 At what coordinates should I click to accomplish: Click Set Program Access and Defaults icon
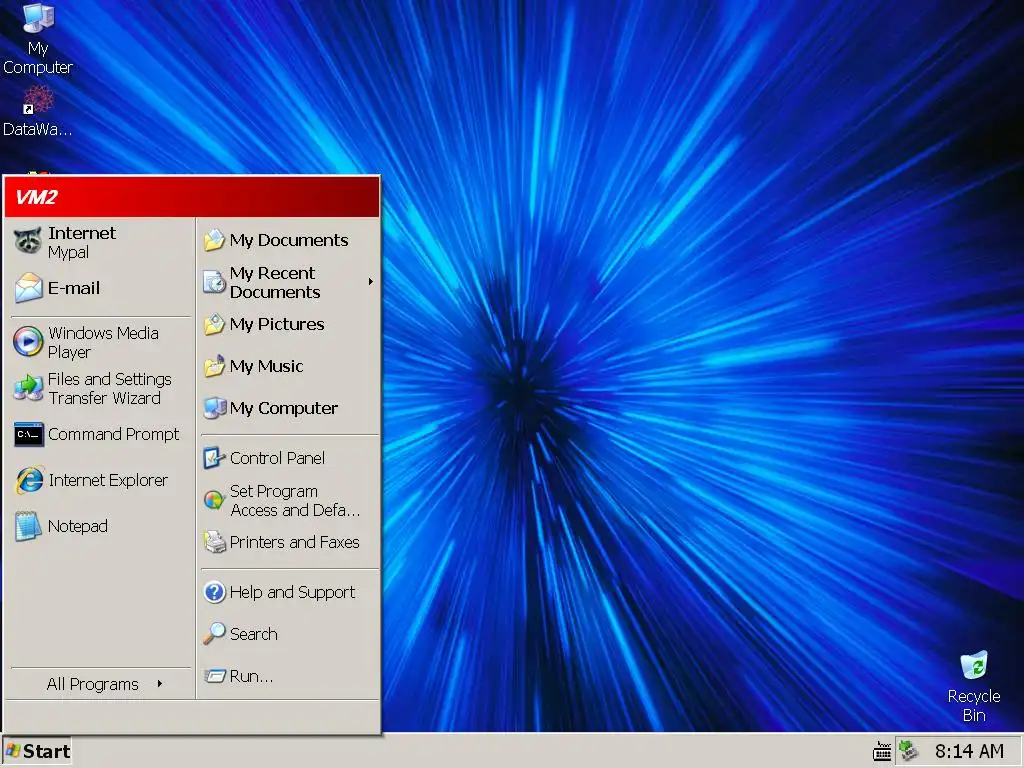pos(214,500)
